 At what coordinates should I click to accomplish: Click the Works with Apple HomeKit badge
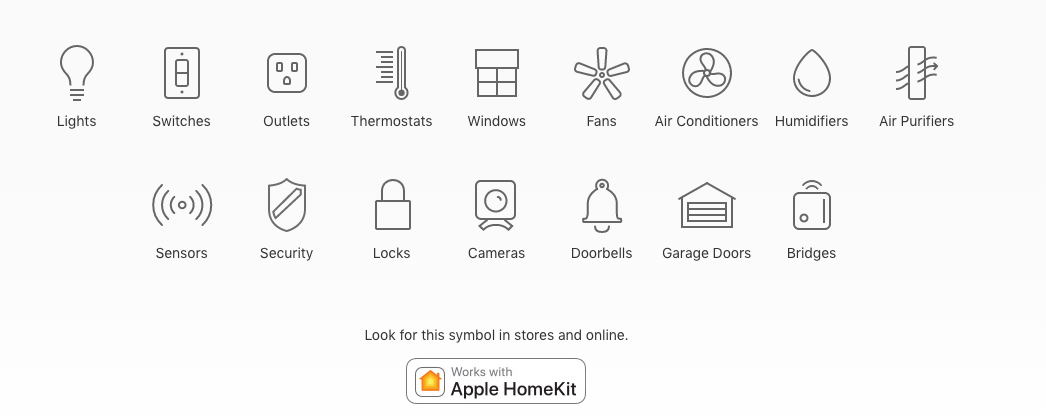pyautogui.click(x=496, y=381)
